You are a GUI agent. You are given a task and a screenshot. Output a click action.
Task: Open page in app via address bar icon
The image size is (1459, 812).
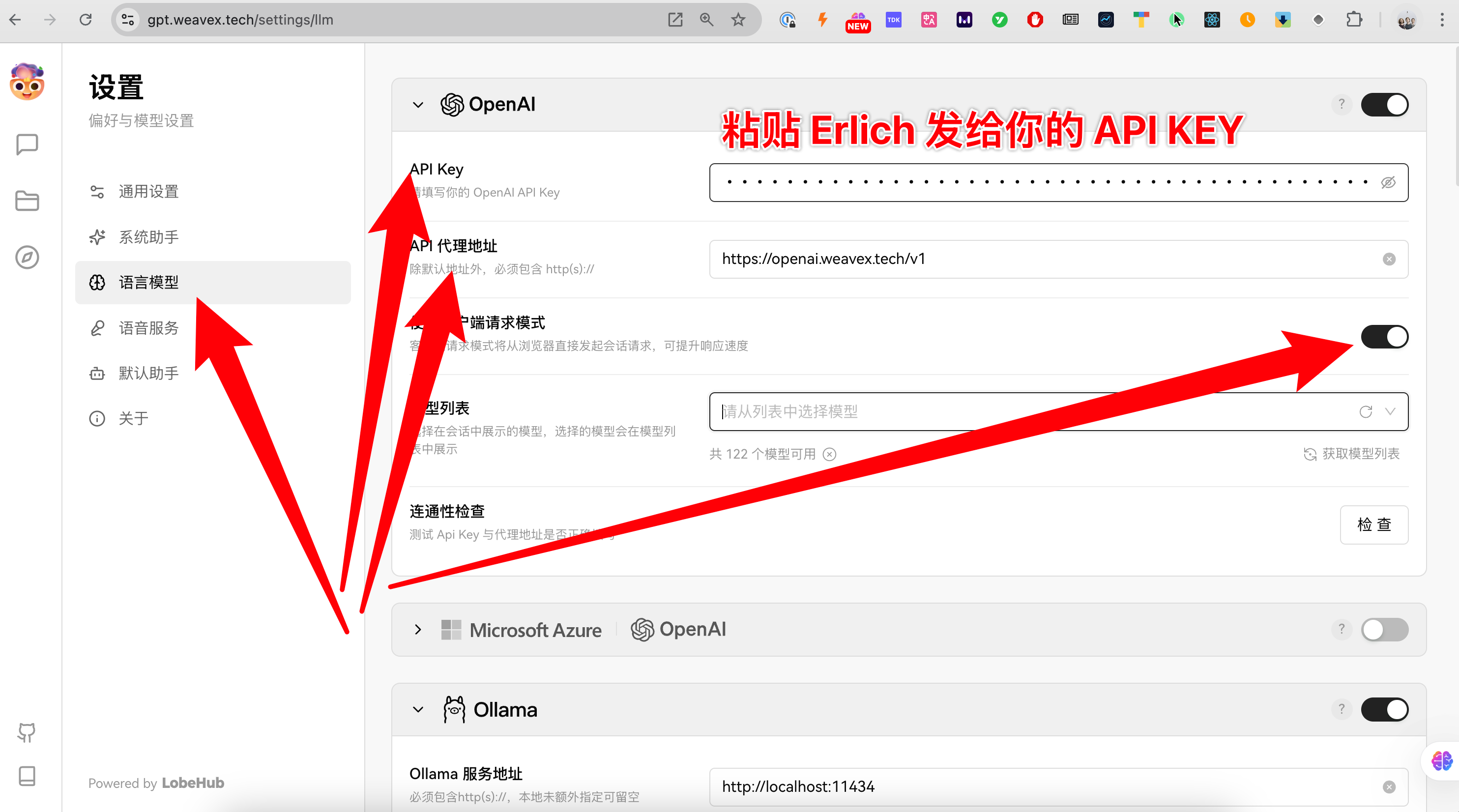(675, 20)
